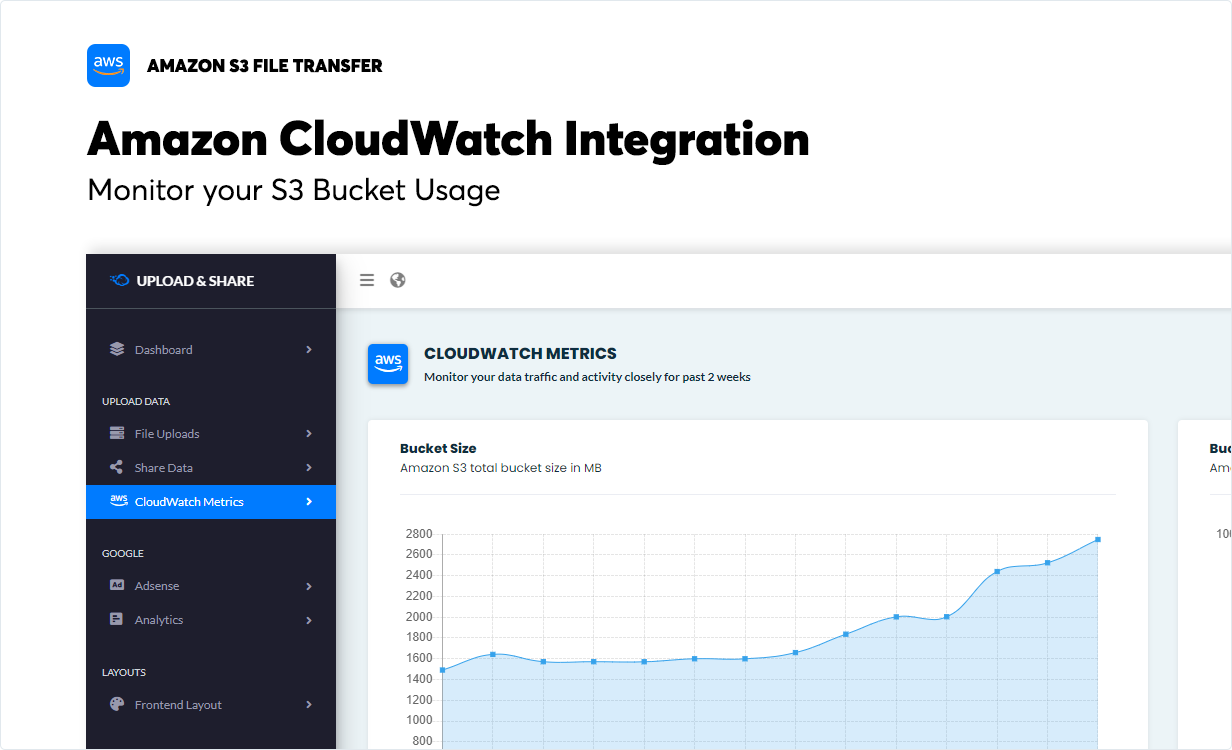The width and height of the screenshot is (1232, 750).
Task: Select the CloudWatch Metrics menu item
Action: (211, 501)
